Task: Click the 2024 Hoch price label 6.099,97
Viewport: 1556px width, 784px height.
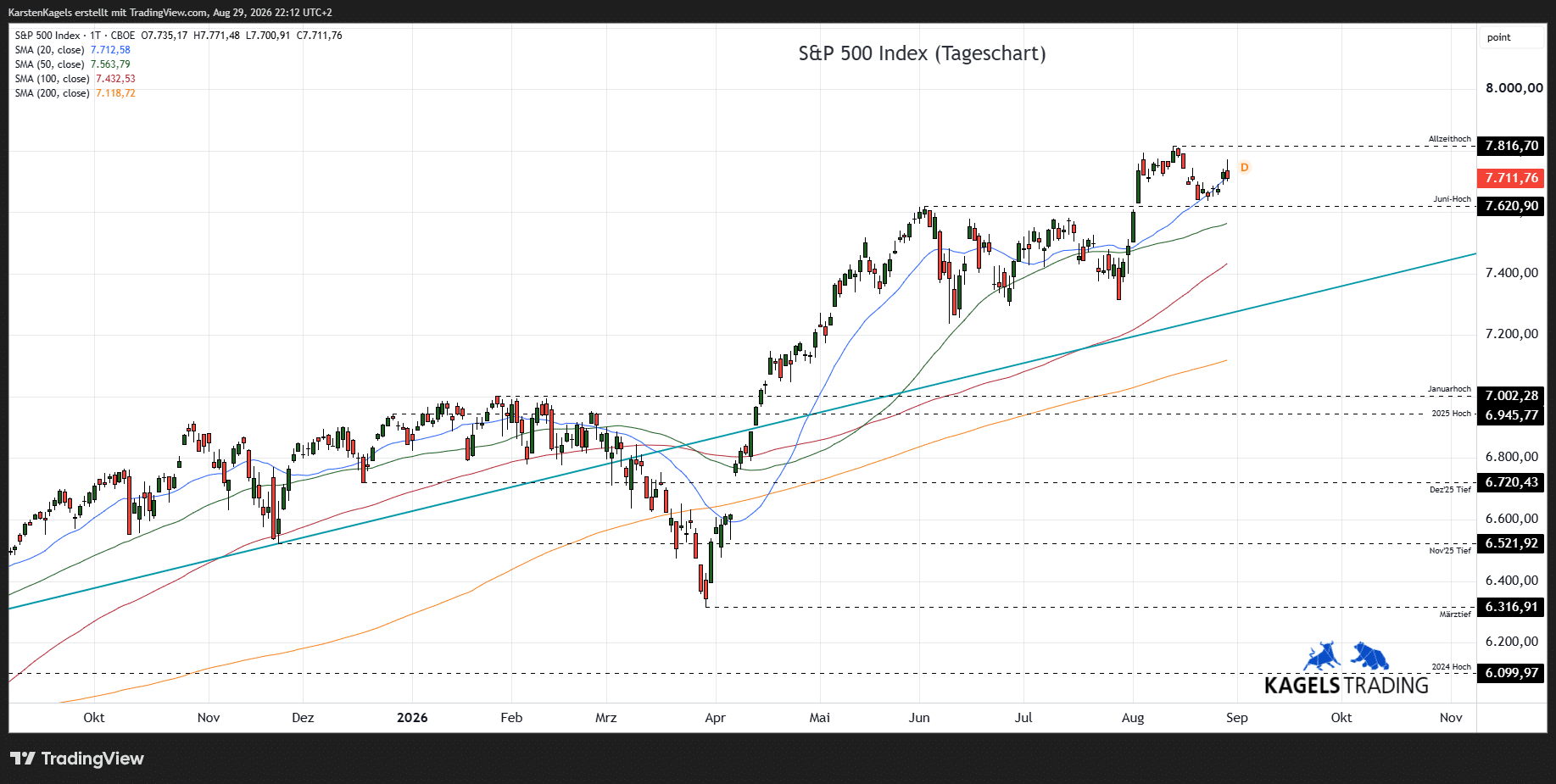Action: 1511,673
